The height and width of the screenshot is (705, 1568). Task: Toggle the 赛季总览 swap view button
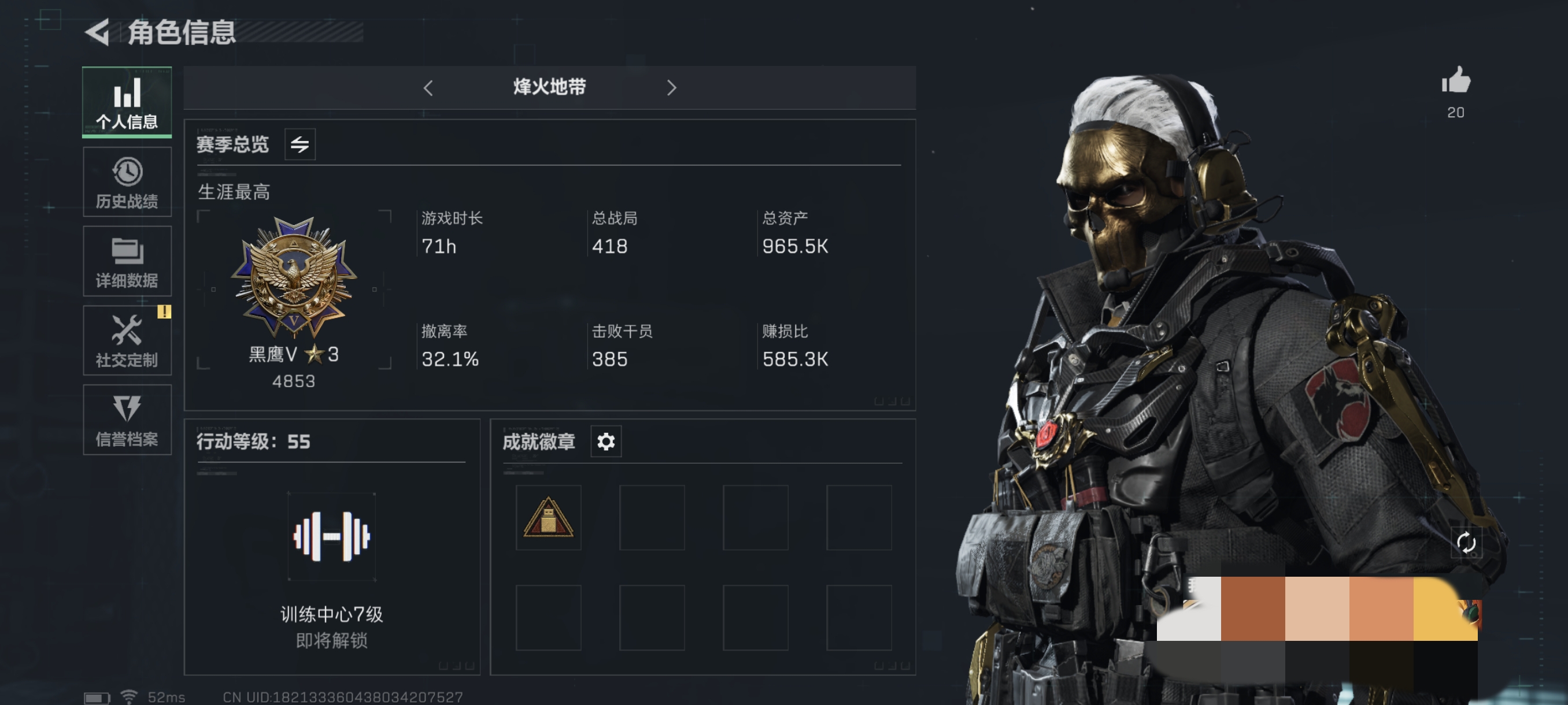(299, 144)
